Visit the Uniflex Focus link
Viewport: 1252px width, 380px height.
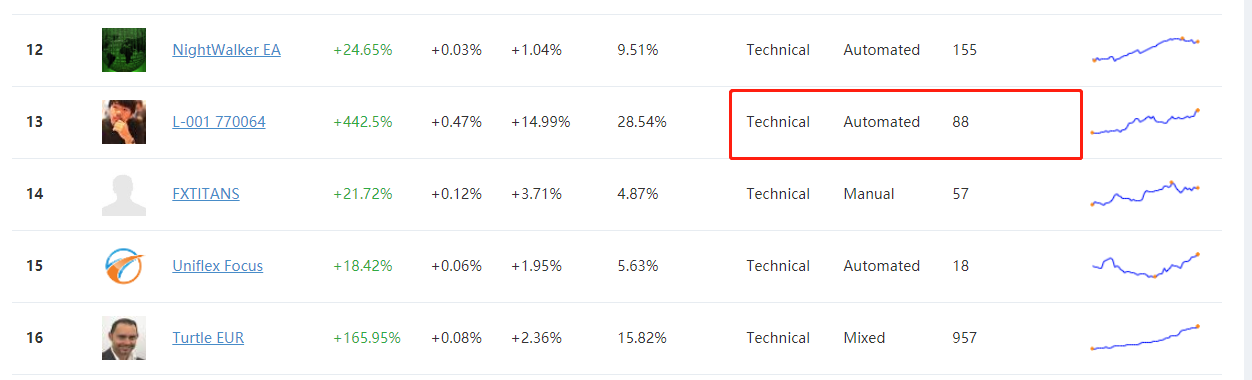click(218, 266)
